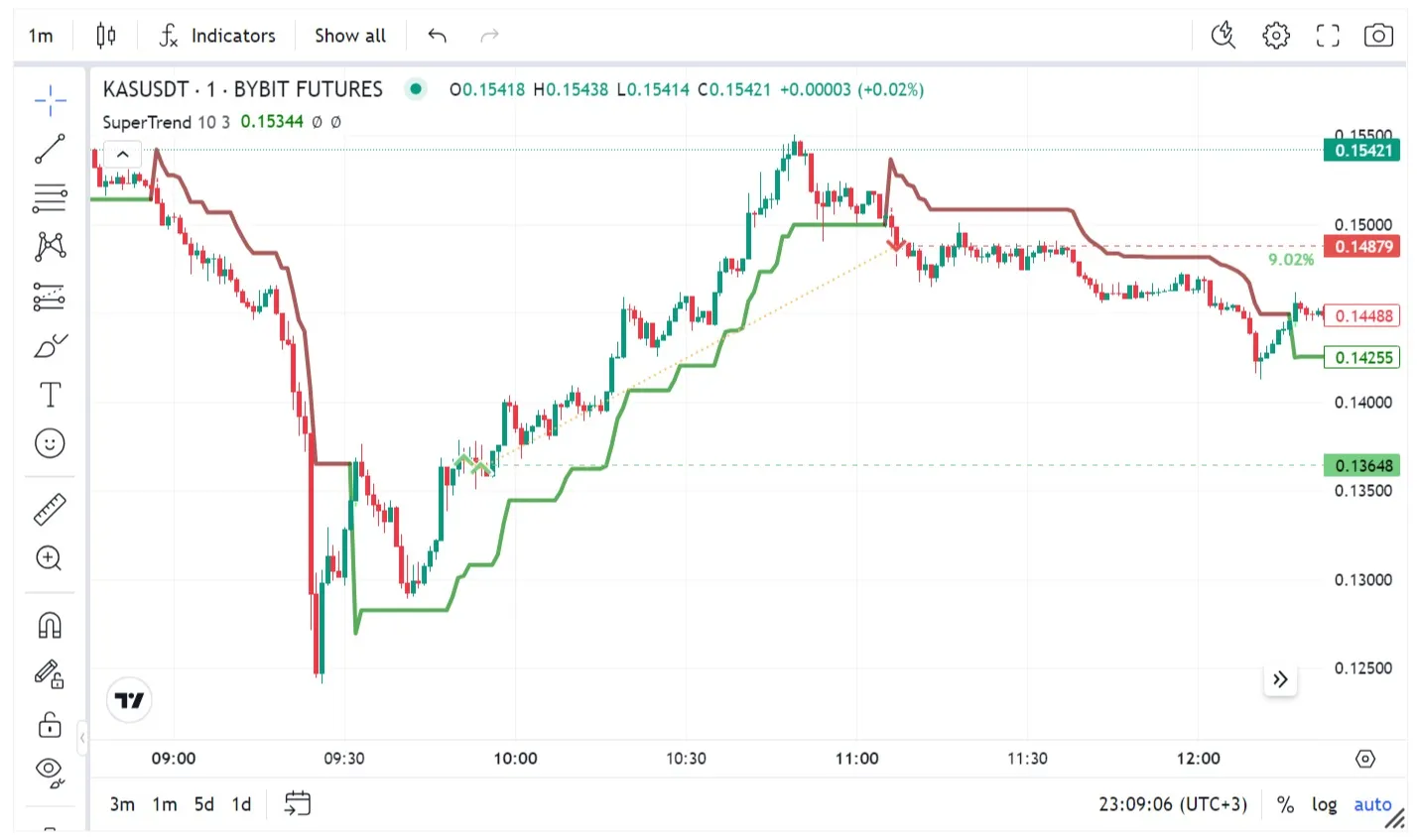
Task: Toggle magnet mode for drawings
Action: tap(50, 626)
